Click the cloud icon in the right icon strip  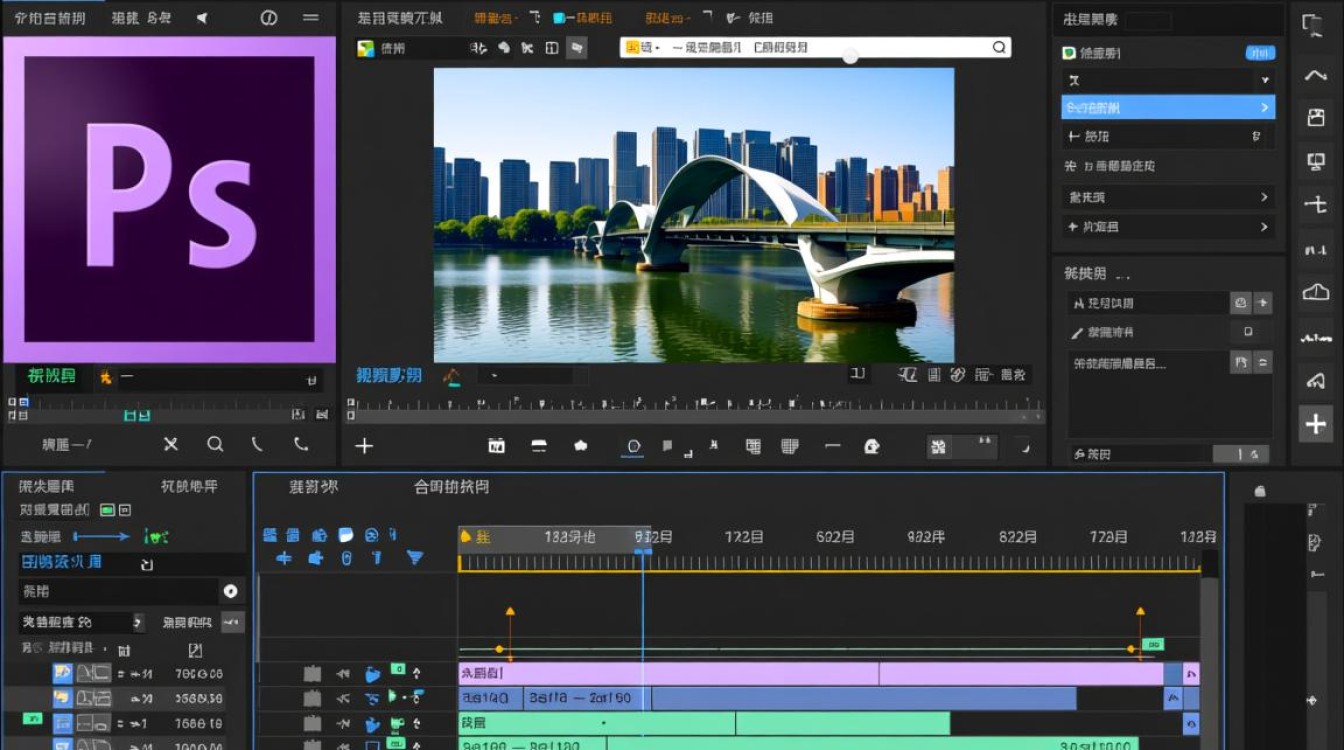(1315, 292)
